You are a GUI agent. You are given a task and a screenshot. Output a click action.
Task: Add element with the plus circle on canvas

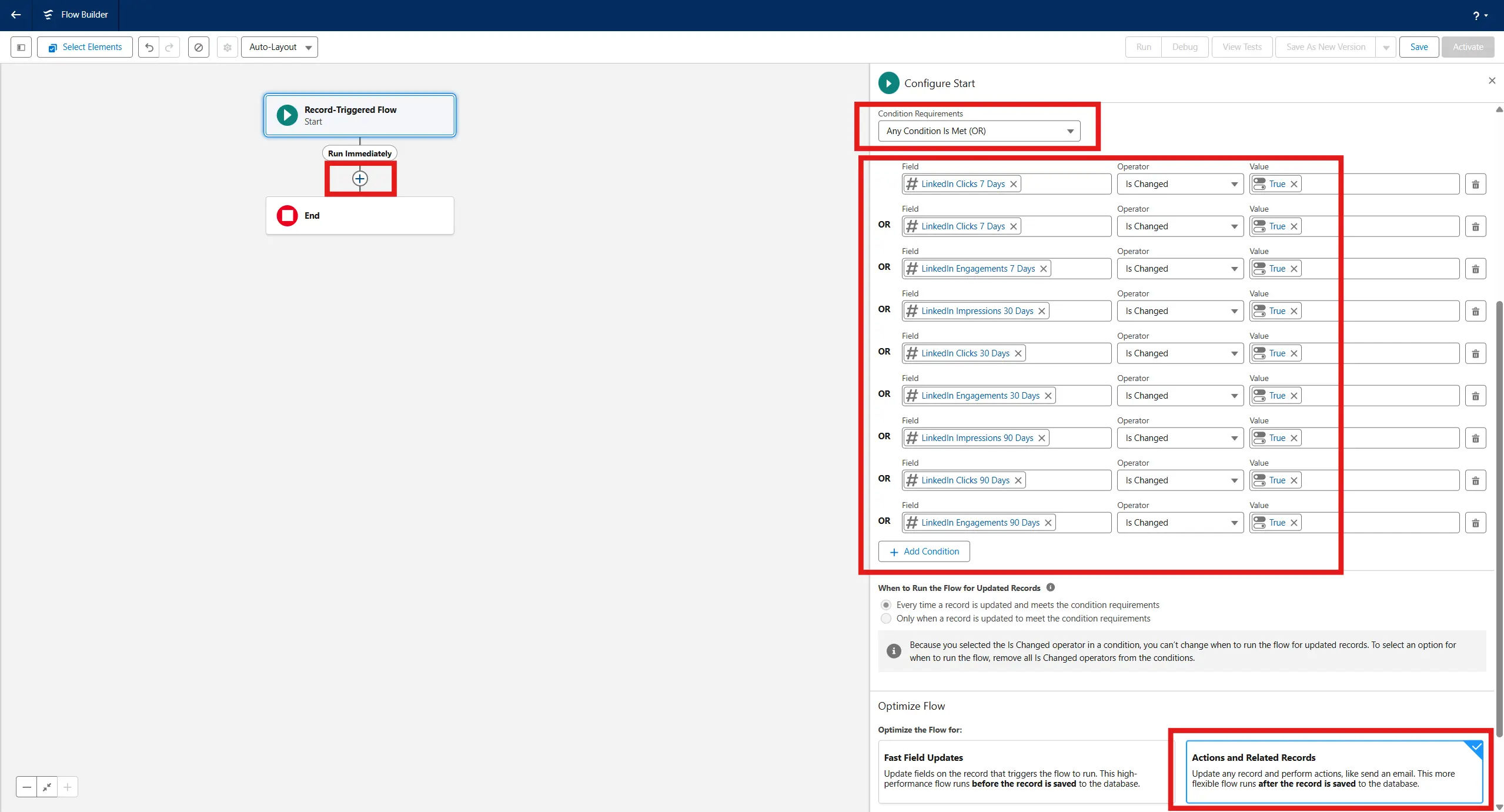coord(360,179)
